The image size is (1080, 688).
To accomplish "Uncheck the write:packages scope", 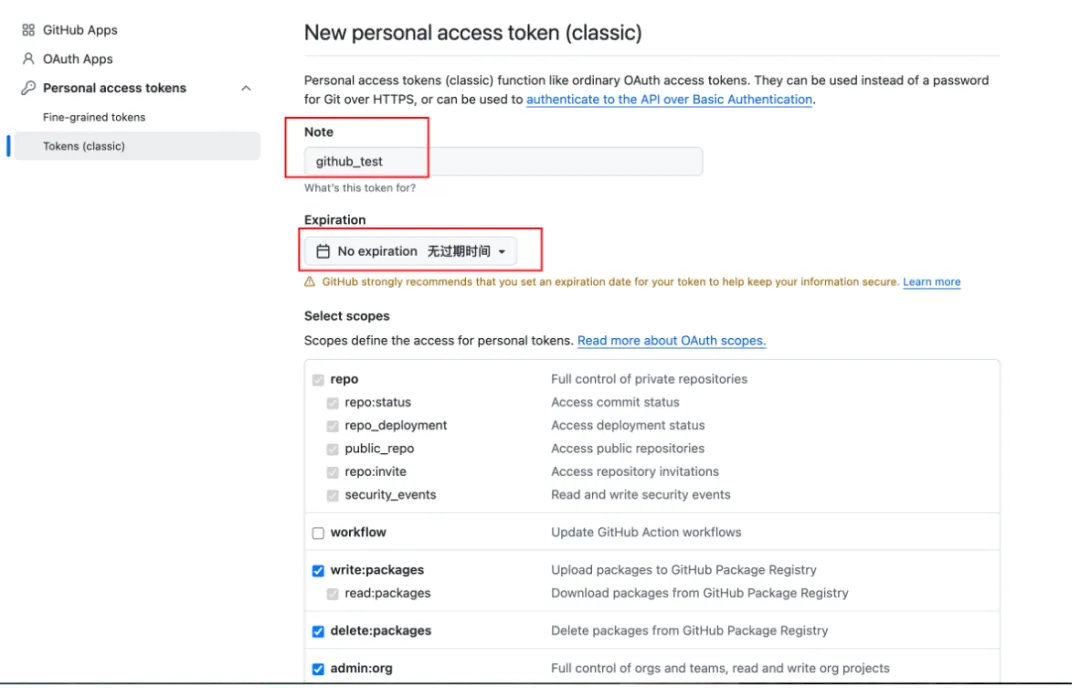I will pos(318,571).
